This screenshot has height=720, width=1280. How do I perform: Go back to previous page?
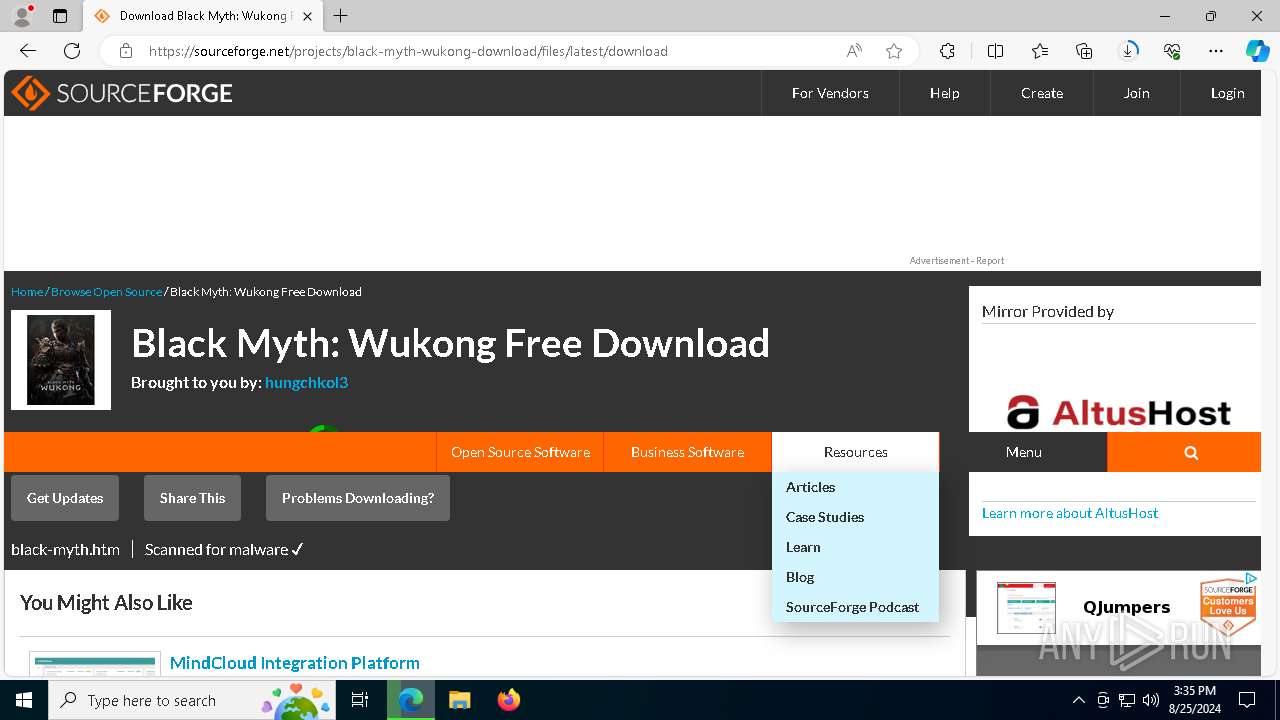(28, 51)
